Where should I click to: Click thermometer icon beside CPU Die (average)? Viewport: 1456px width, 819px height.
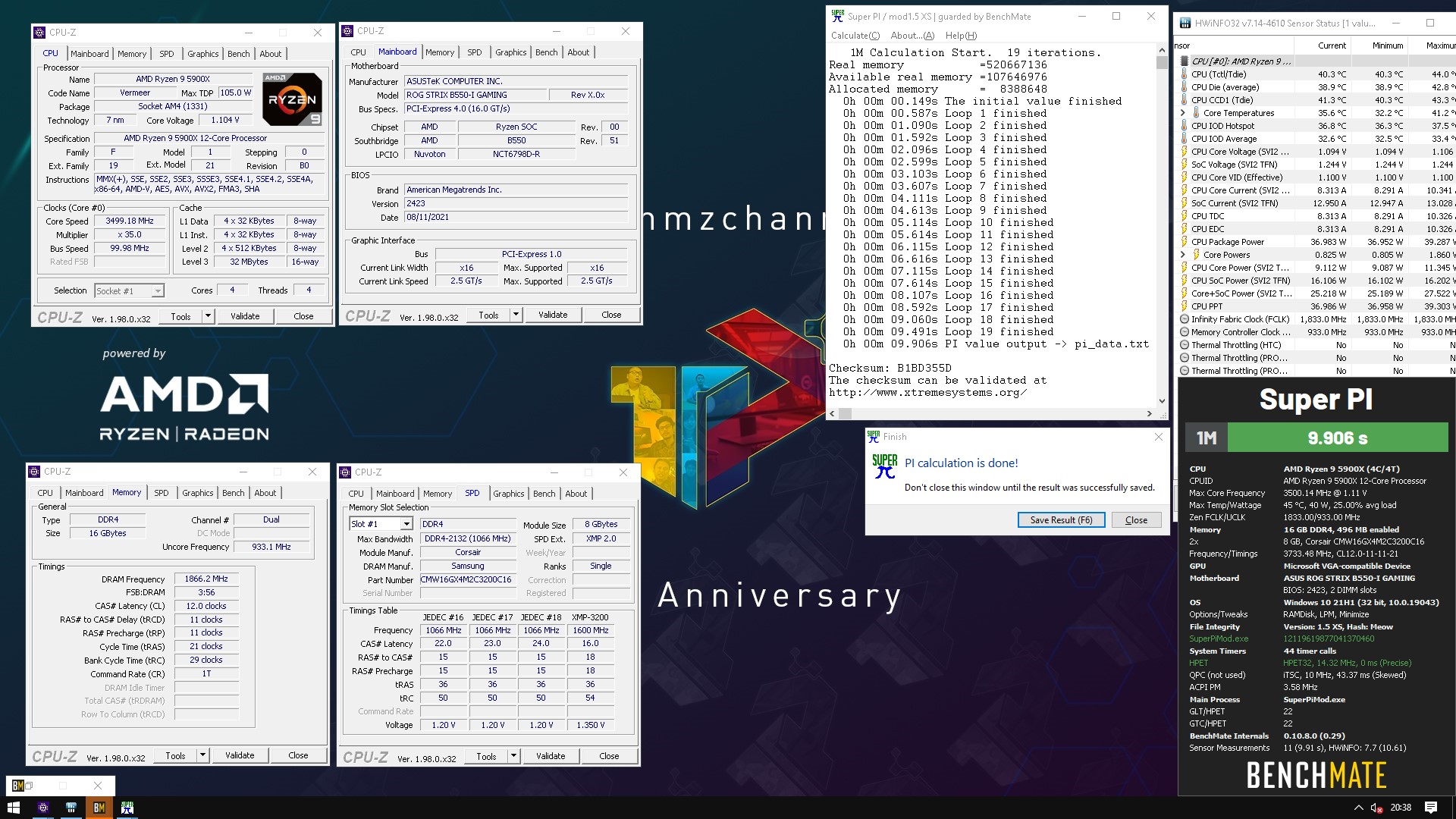(1184, 87)
